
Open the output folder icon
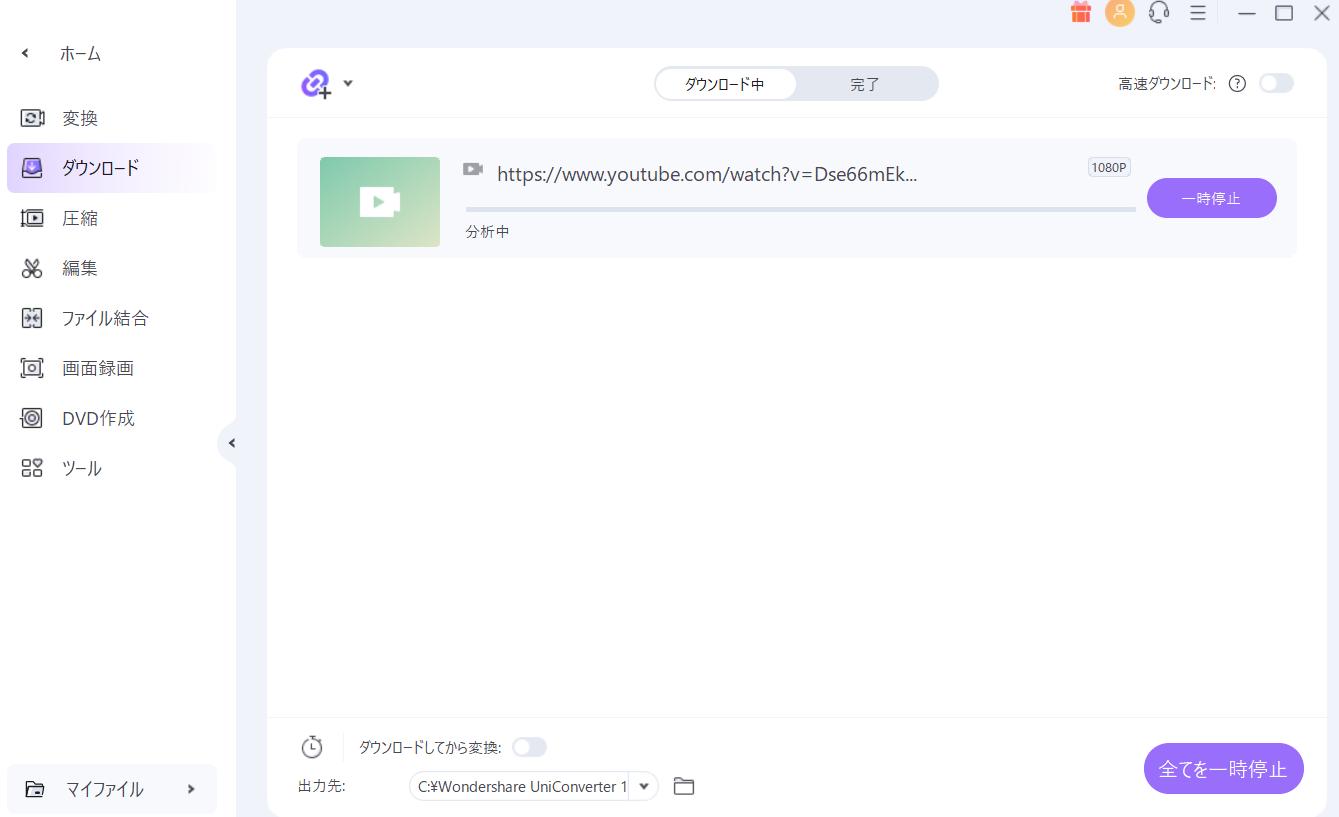684,786
